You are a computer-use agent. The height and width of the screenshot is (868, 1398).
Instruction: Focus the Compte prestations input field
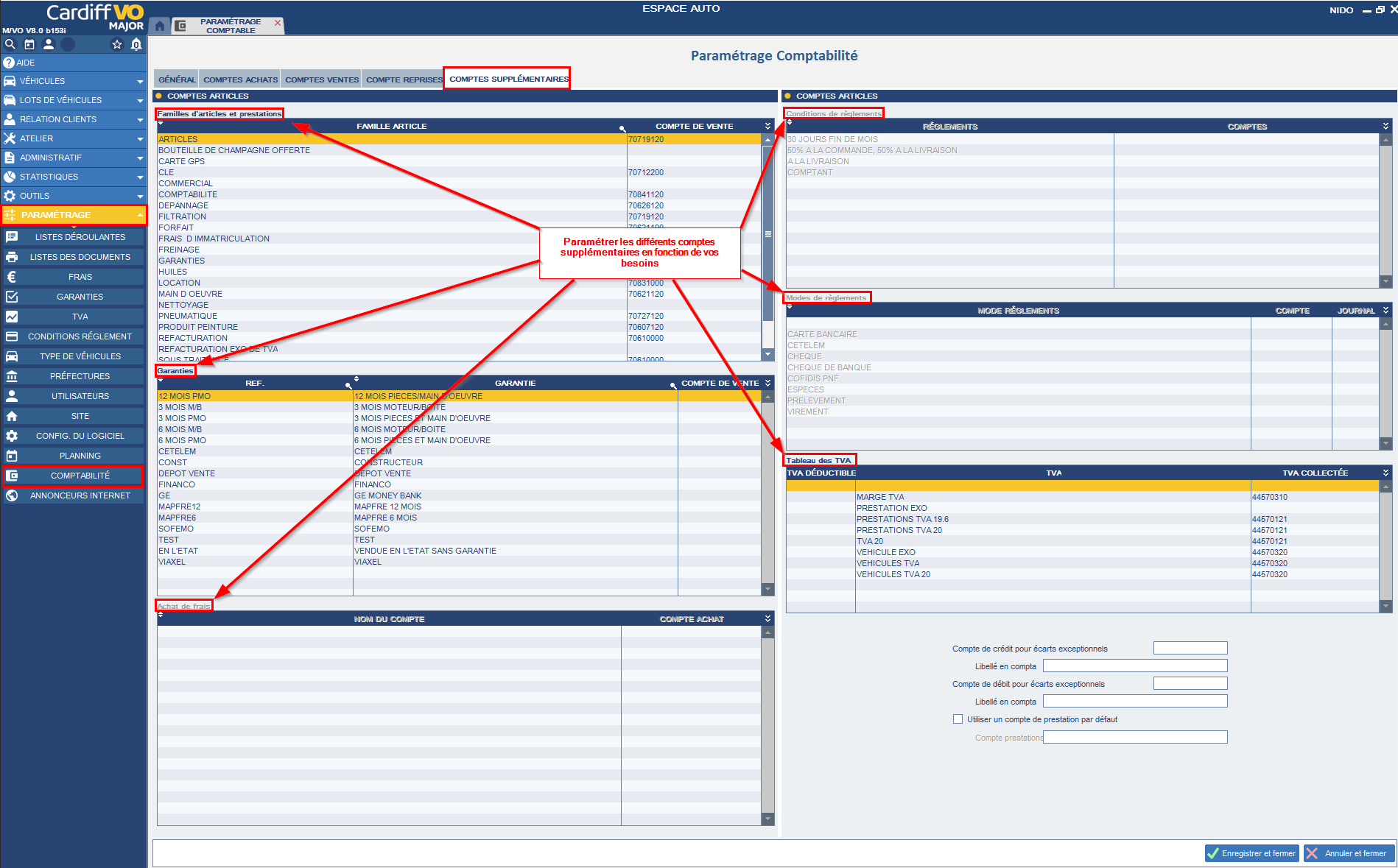pos(1135,737)
